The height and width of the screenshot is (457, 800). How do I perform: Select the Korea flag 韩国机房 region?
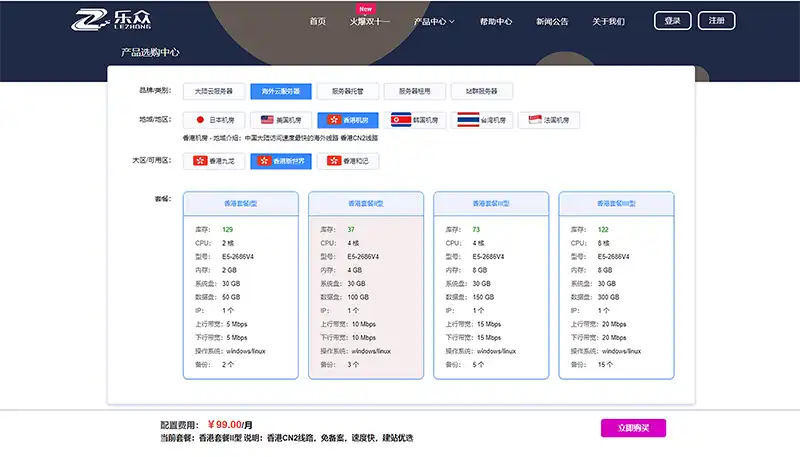pyautogui.click(x=415, y=120)
